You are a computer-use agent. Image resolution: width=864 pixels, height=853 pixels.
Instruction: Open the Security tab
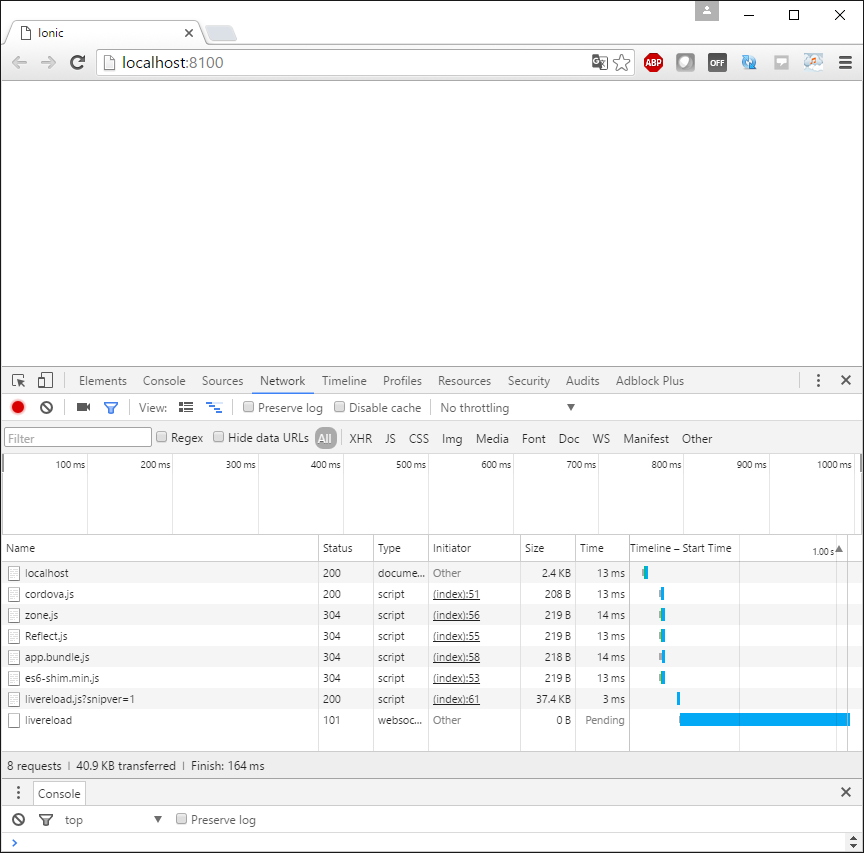point(529,381)
